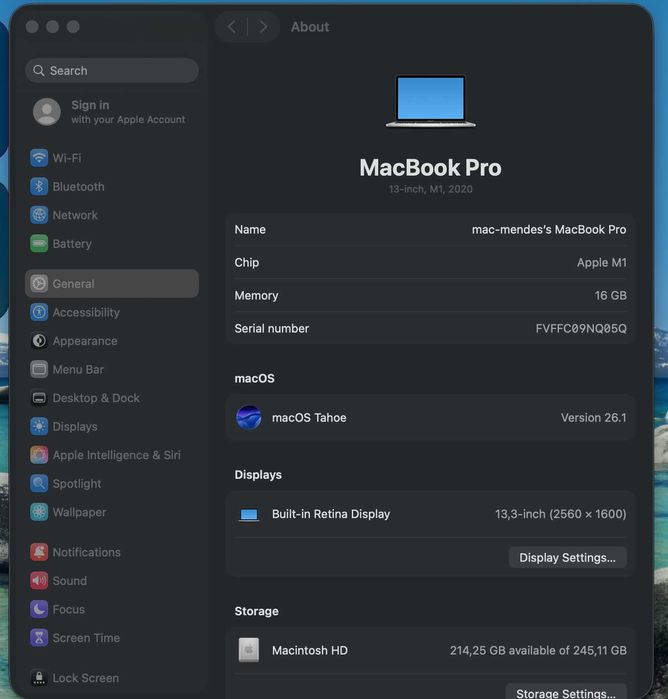Select the Focus moon icon
This screenshot has width=668, height=699.
39,609
